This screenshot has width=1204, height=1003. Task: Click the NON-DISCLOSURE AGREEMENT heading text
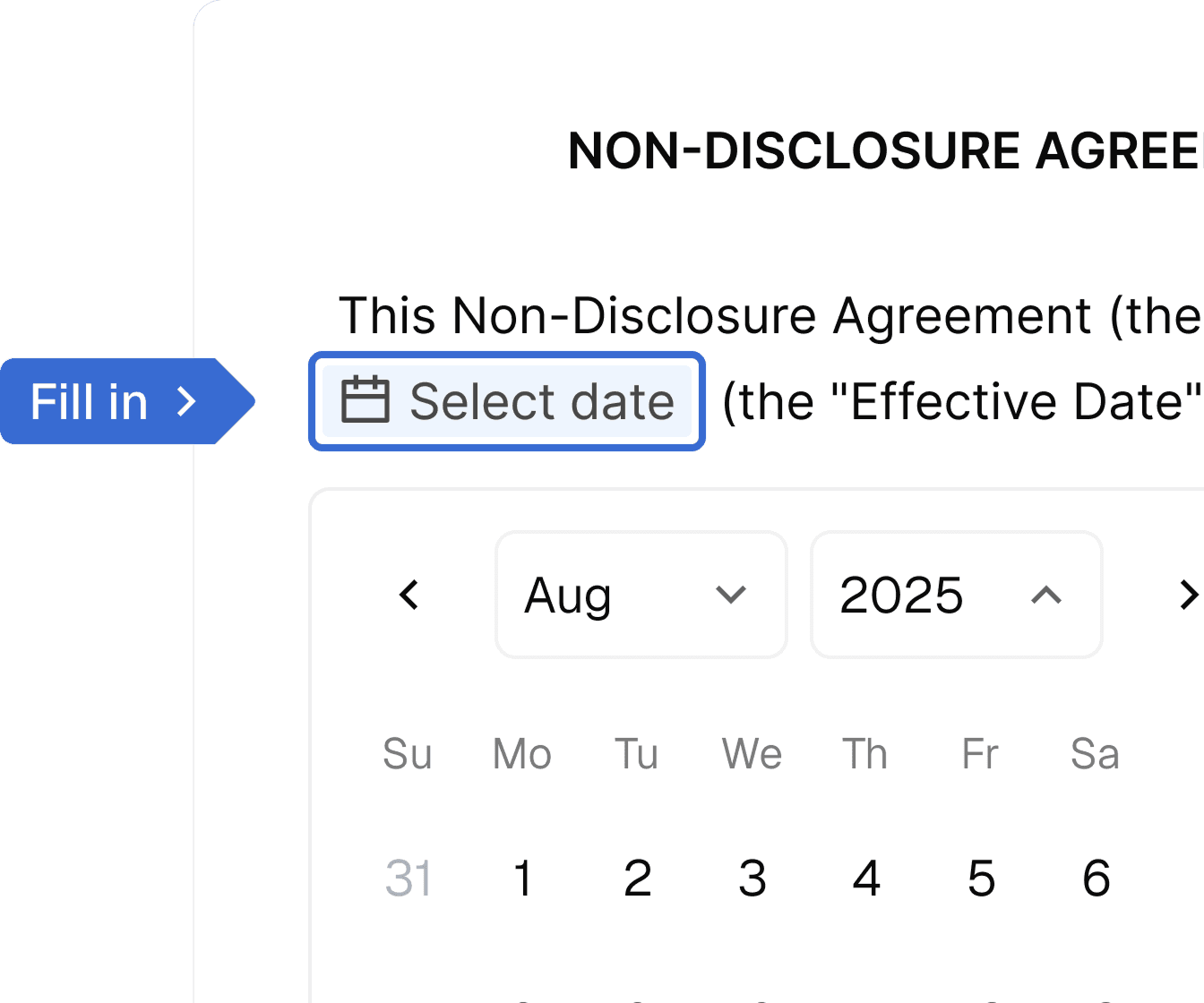click(886, 150)
